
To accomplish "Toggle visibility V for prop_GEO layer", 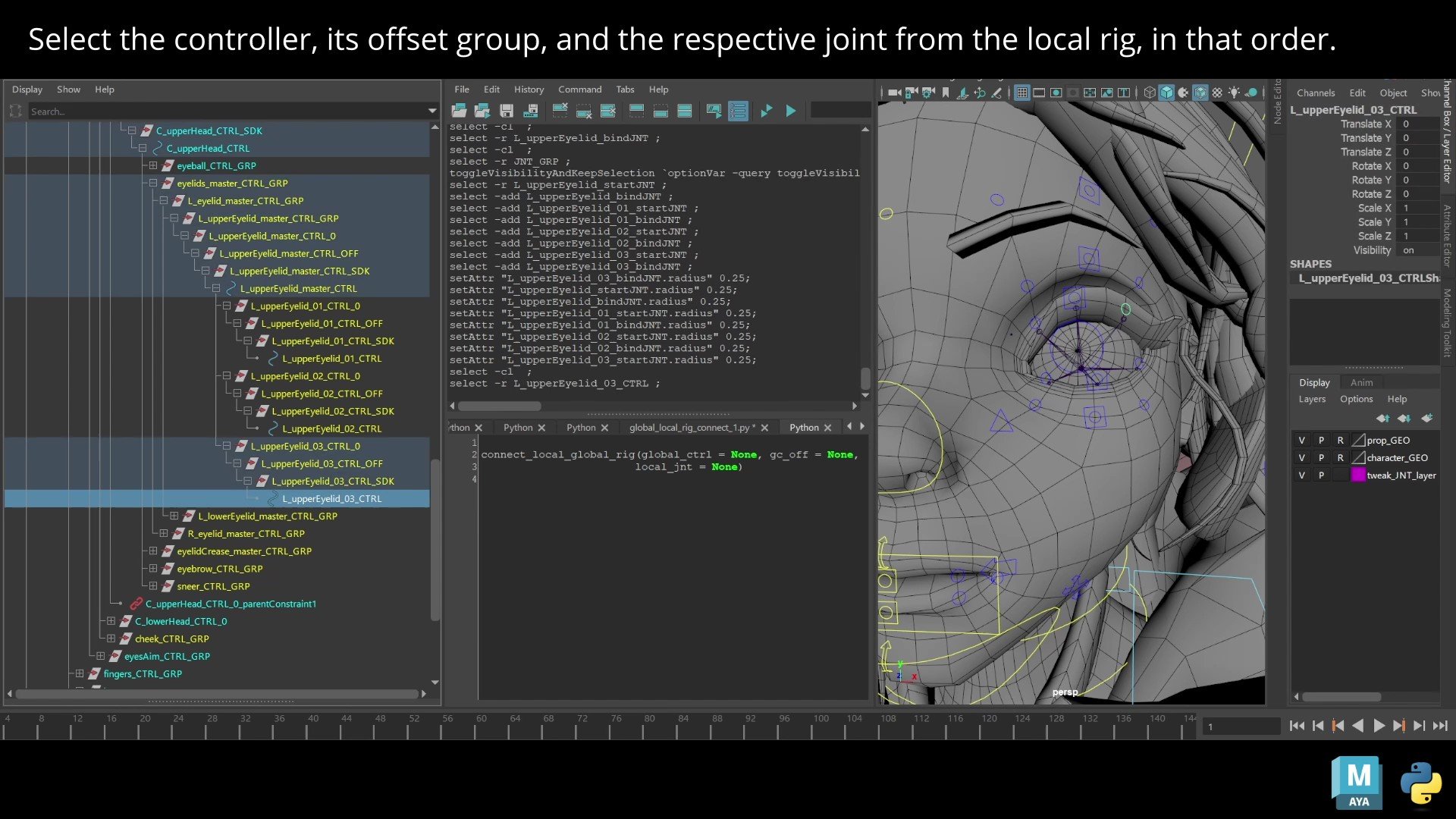I will (1302, 441).
